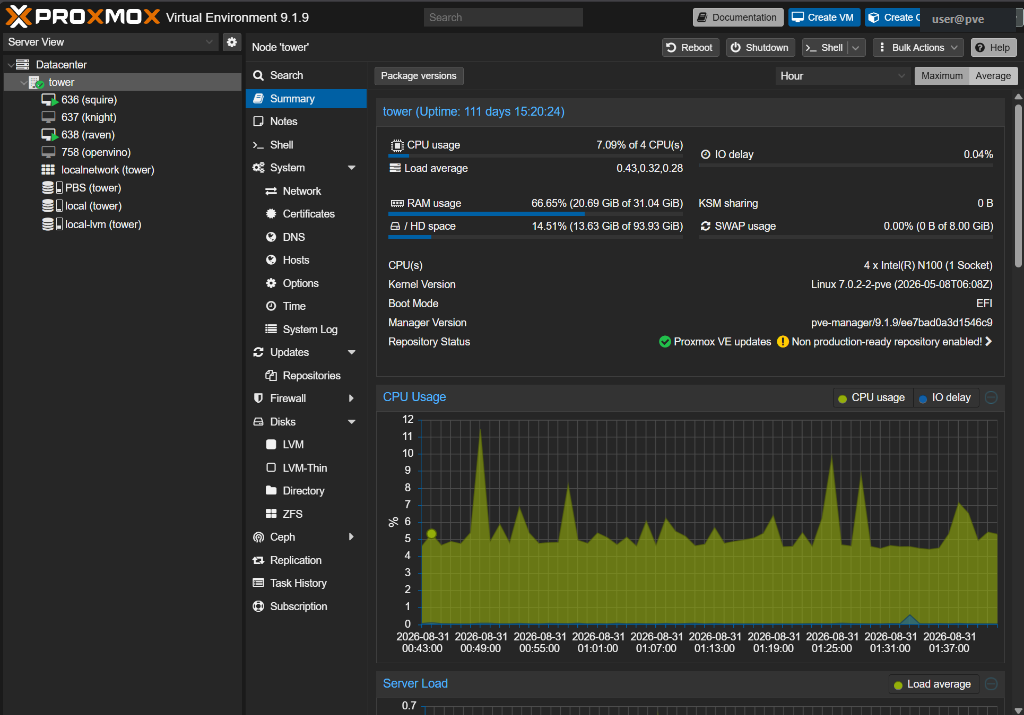Click the global Search input field
1024x715 pixels.
tap(503, 18)
